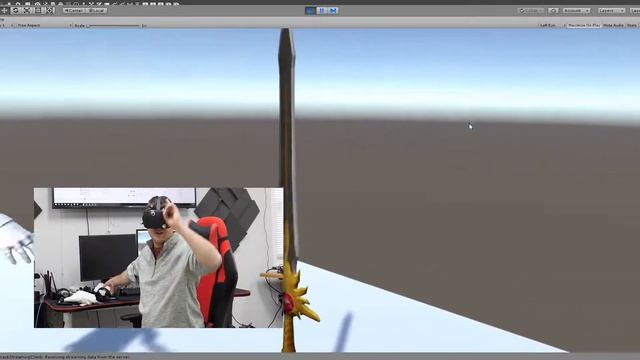The image size is (640, 360).
Task: Select the Move tool in Unity toolbar
Action: [x=5, y=10]
